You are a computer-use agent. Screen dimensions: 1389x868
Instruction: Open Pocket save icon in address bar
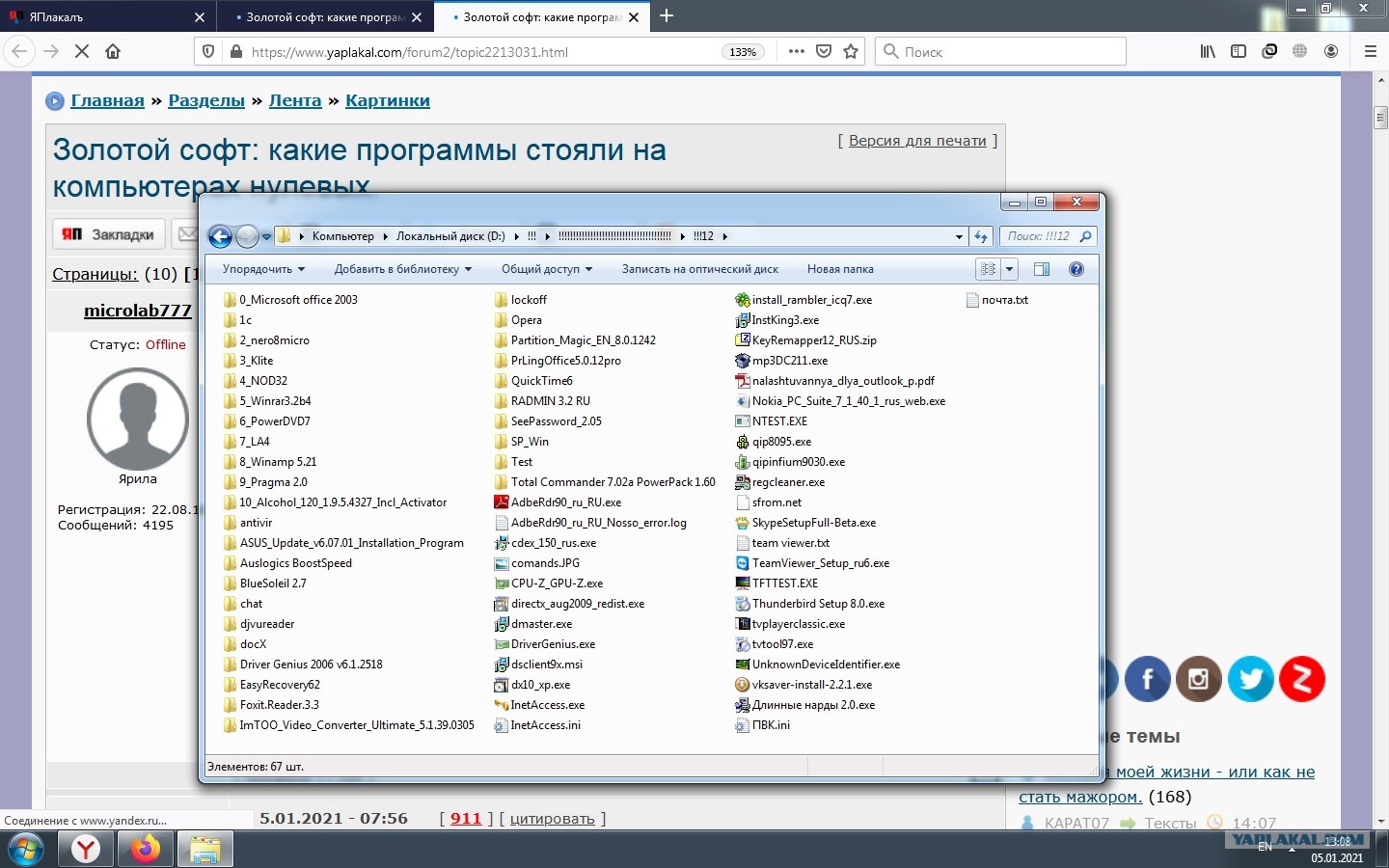[x=824, y=52]
